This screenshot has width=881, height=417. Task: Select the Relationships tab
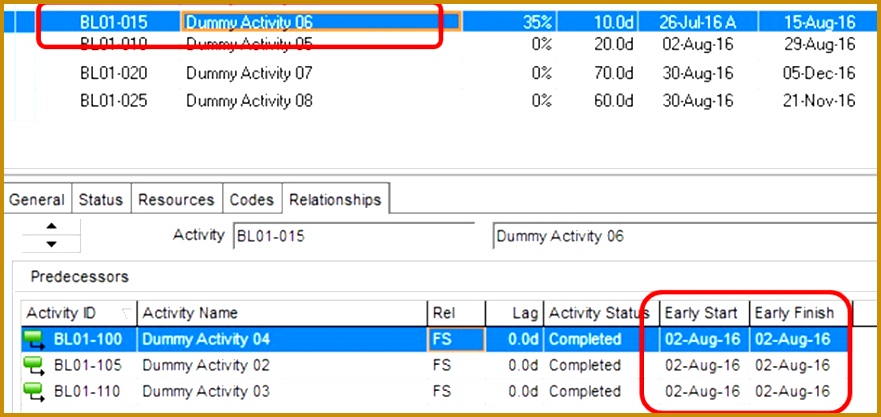[335, 200]
